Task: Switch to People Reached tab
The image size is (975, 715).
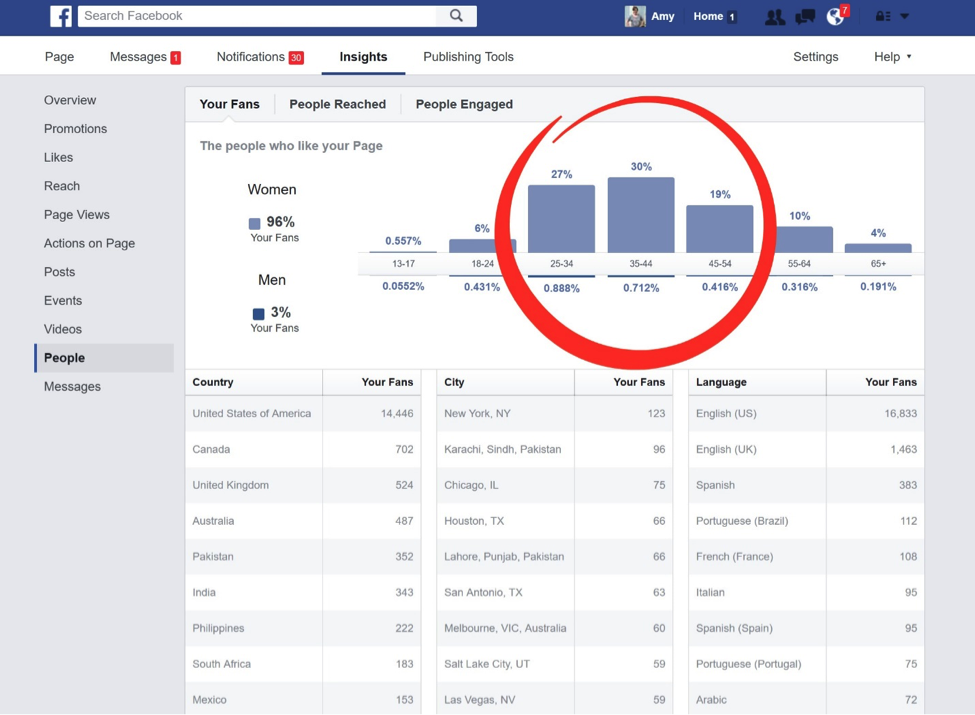Action: [338, 104]
